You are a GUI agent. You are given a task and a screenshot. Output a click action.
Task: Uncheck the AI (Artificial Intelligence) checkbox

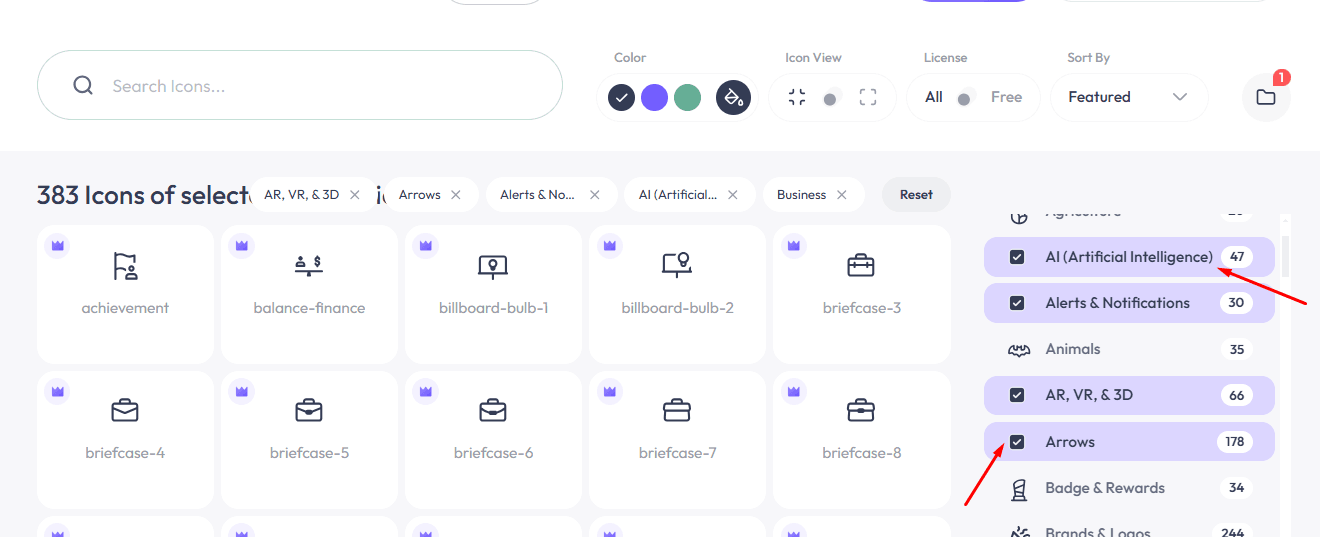click(1017, 257)
